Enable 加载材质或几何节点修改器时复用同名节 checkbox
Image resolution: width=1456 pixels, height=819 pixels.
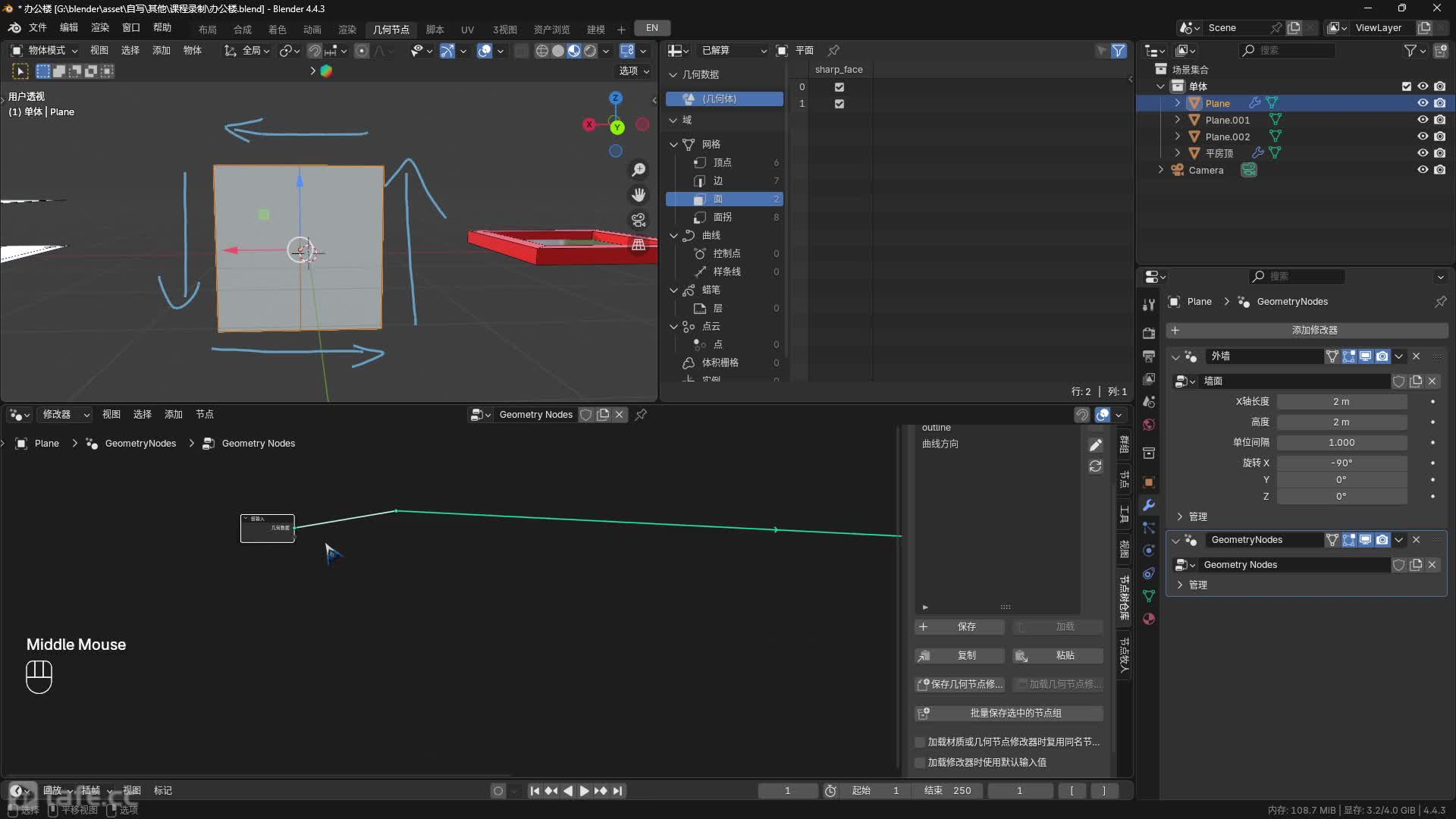tap(920, 742)
